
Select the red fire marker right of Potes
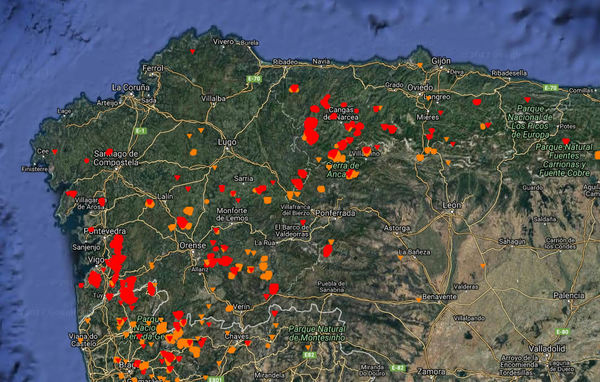click(x=566, y=141)
